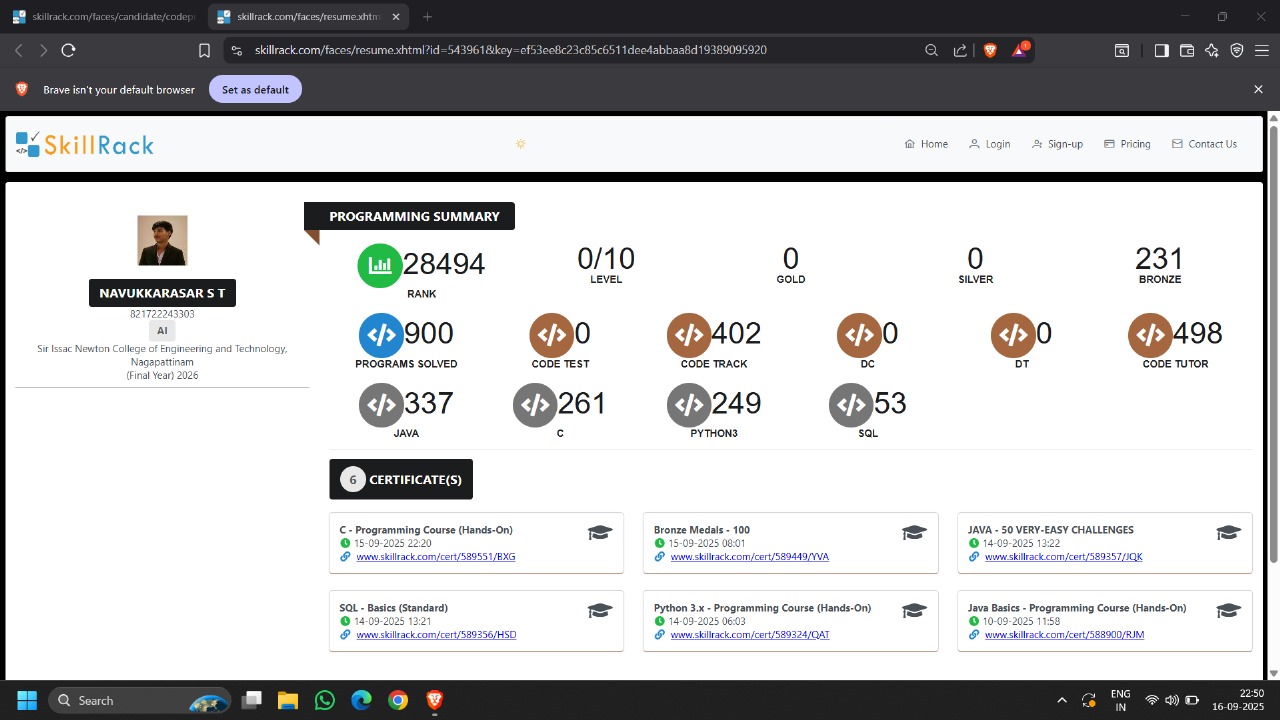
Task: Click the Code Track code icon
Action: [x=689, y=335]
